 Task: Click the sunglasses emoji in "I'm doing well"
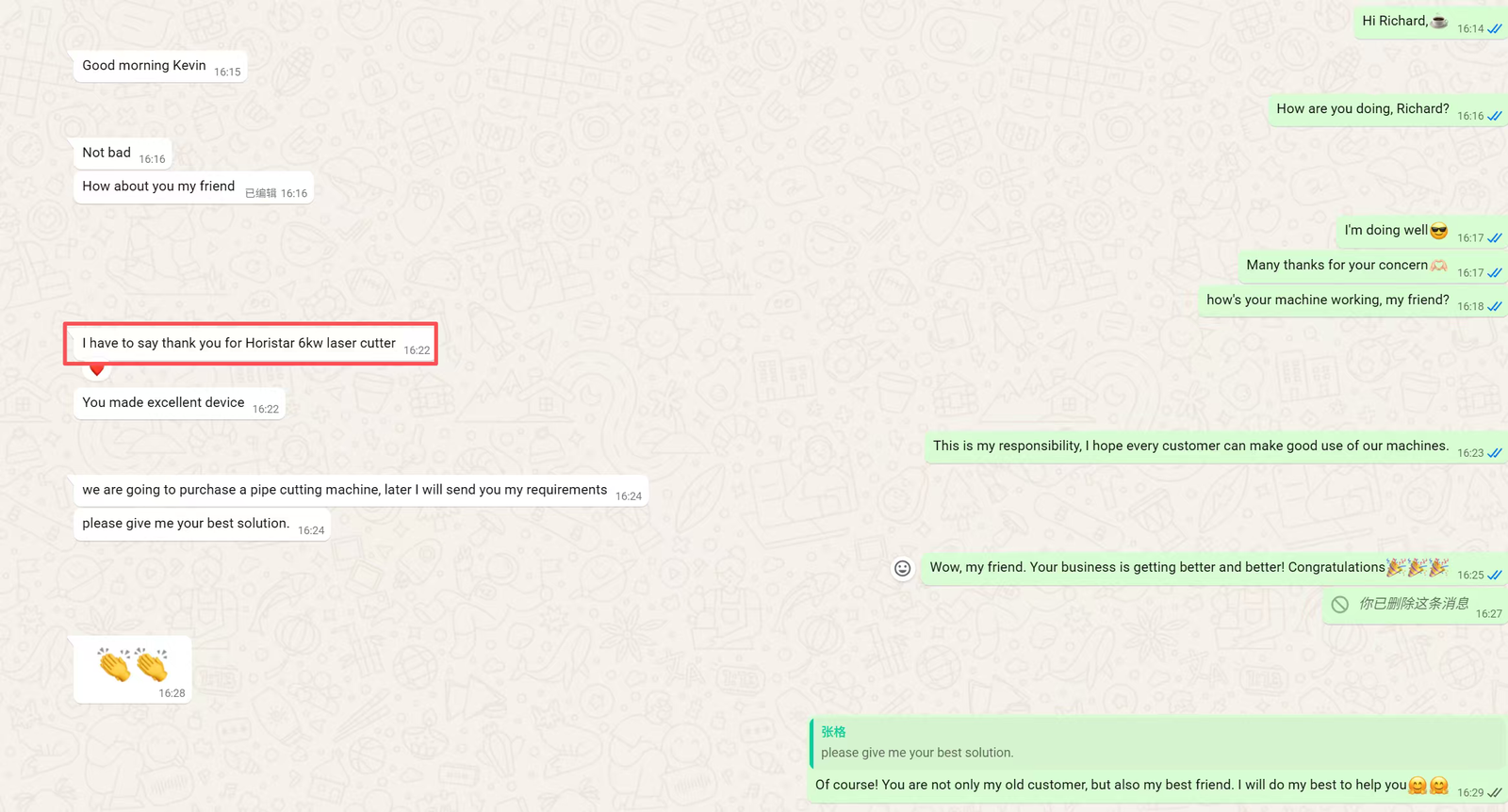click(x=1438, y=231)
